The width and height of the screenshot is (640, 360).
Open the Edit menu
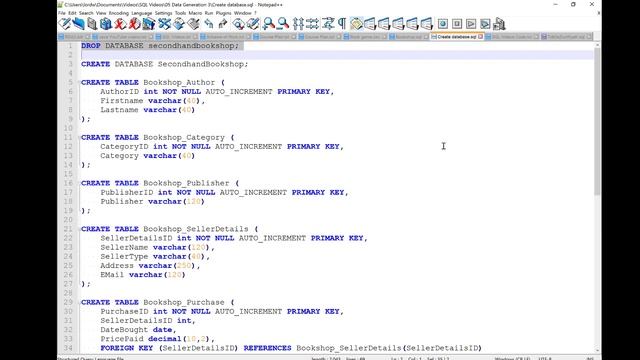point(72,13)
